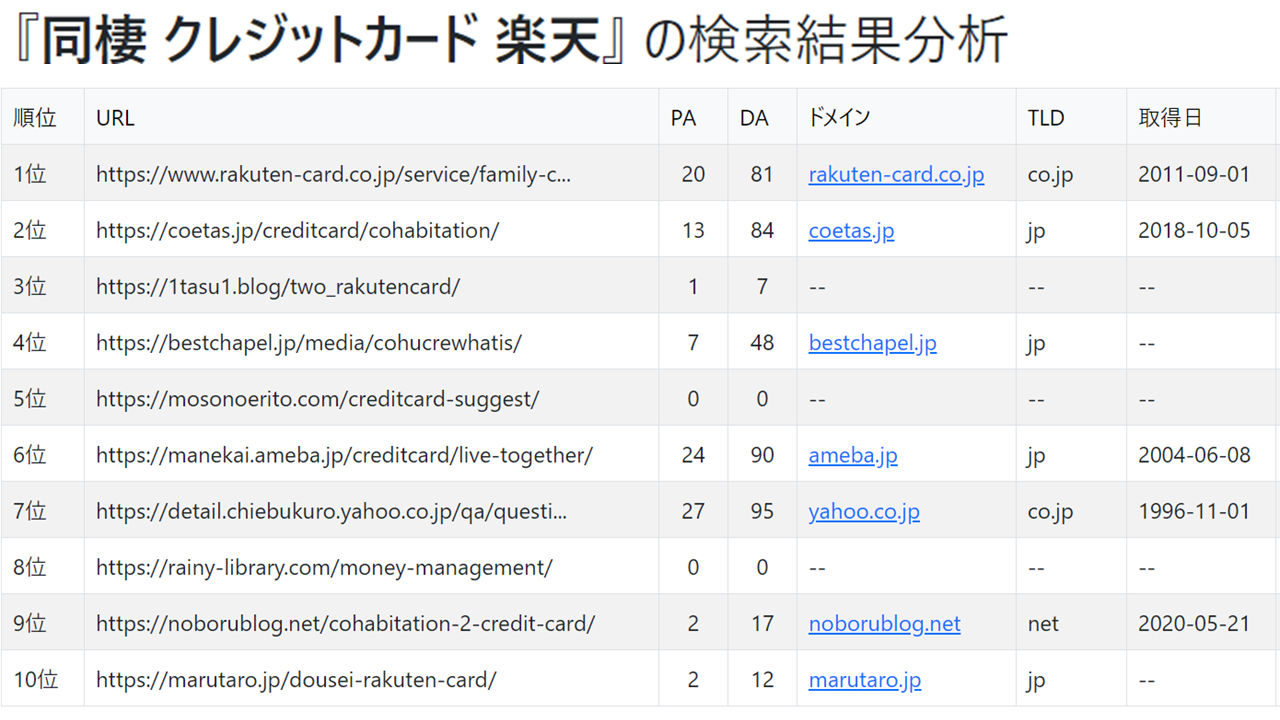Select the 1tasu1.blog URL cell
This screenshot has width=1280, height=720.
pyautogui.click(x=371, y=286)
